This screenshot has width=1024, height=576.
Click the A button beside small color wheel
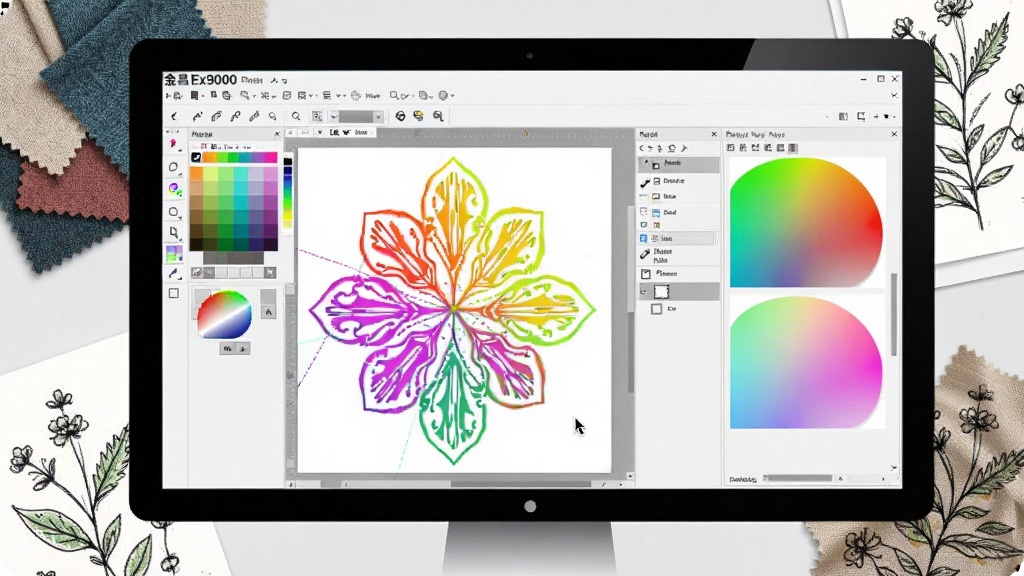click(268, 312)
